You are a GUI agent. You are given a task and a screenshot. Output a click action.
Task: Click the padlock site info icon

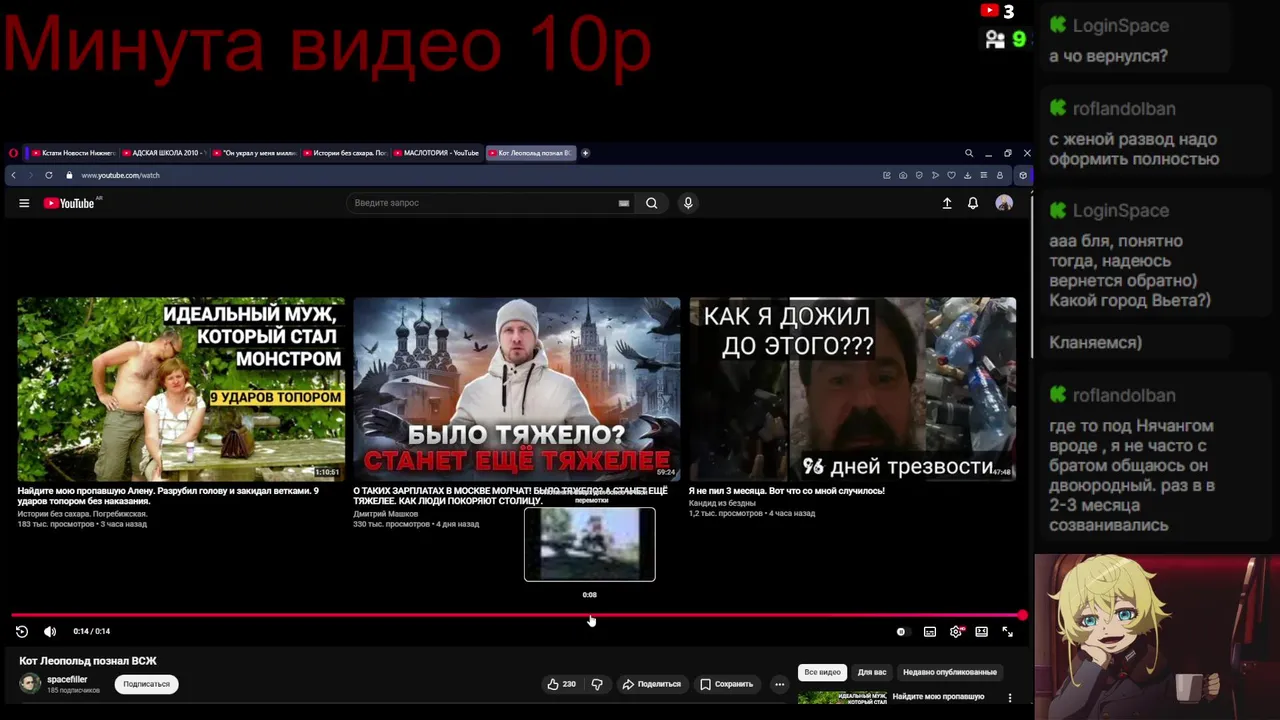69,175
